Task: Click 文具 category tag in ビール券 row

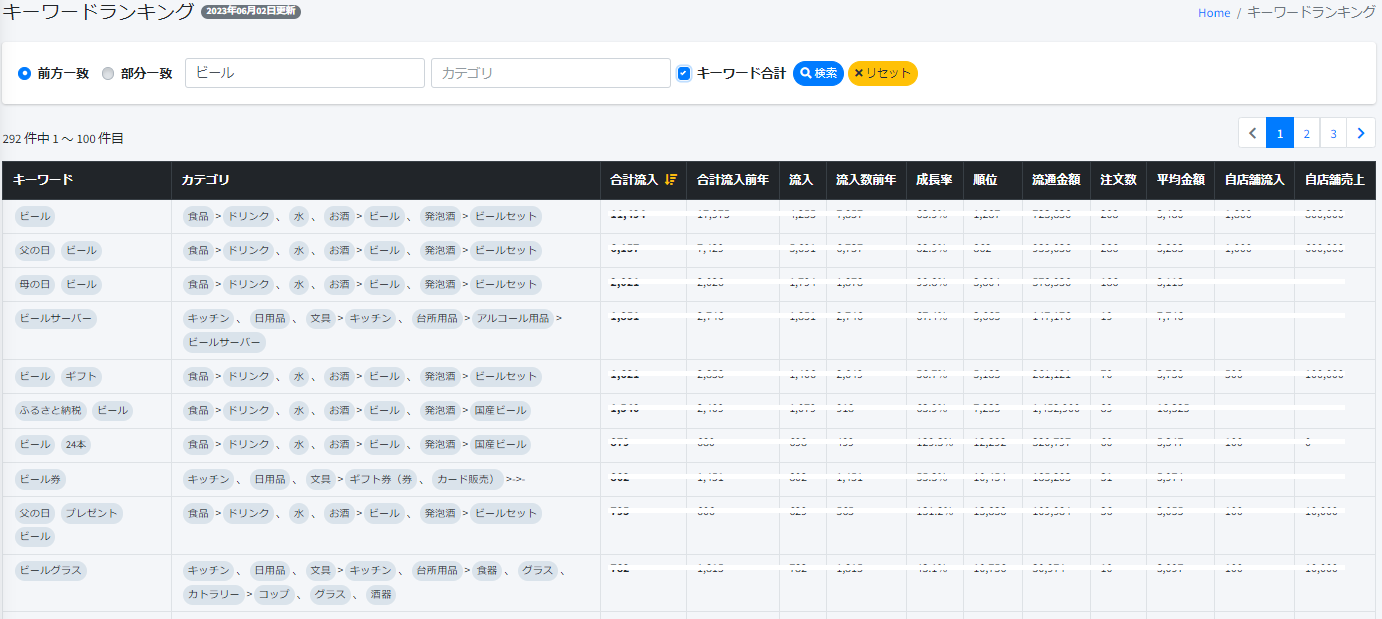Action: [320, 479]
